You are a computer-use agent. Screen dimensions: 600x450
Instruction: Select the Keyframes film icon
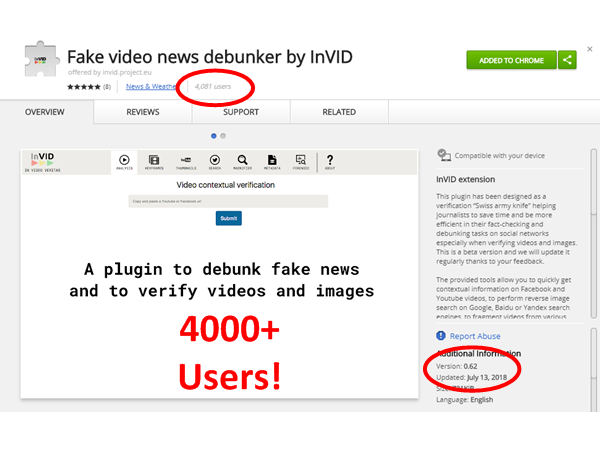point(154,162)
